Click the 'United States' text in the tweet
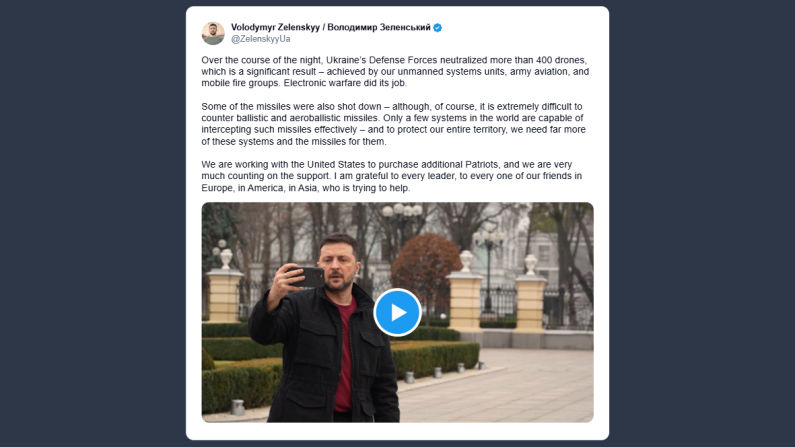The height and width of the screenshot is (447, 795). tap(336, 164)
